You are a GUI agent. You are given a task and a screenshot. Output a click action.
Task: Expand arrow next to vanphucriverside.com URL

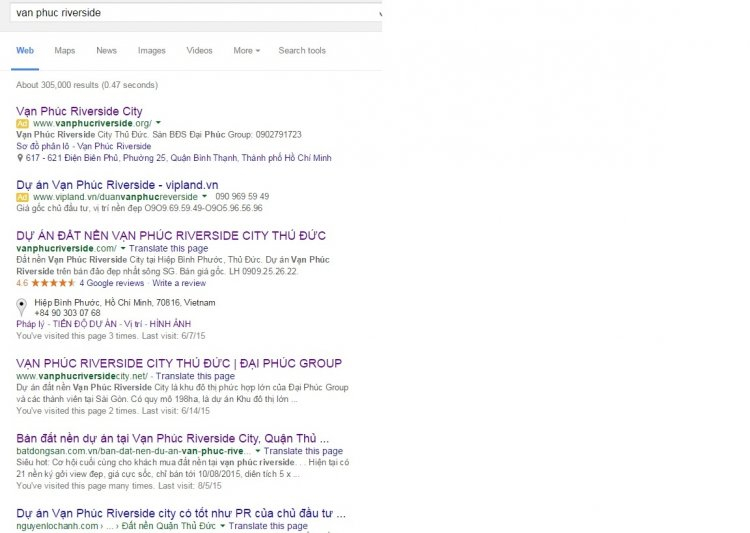click(123, 248)
